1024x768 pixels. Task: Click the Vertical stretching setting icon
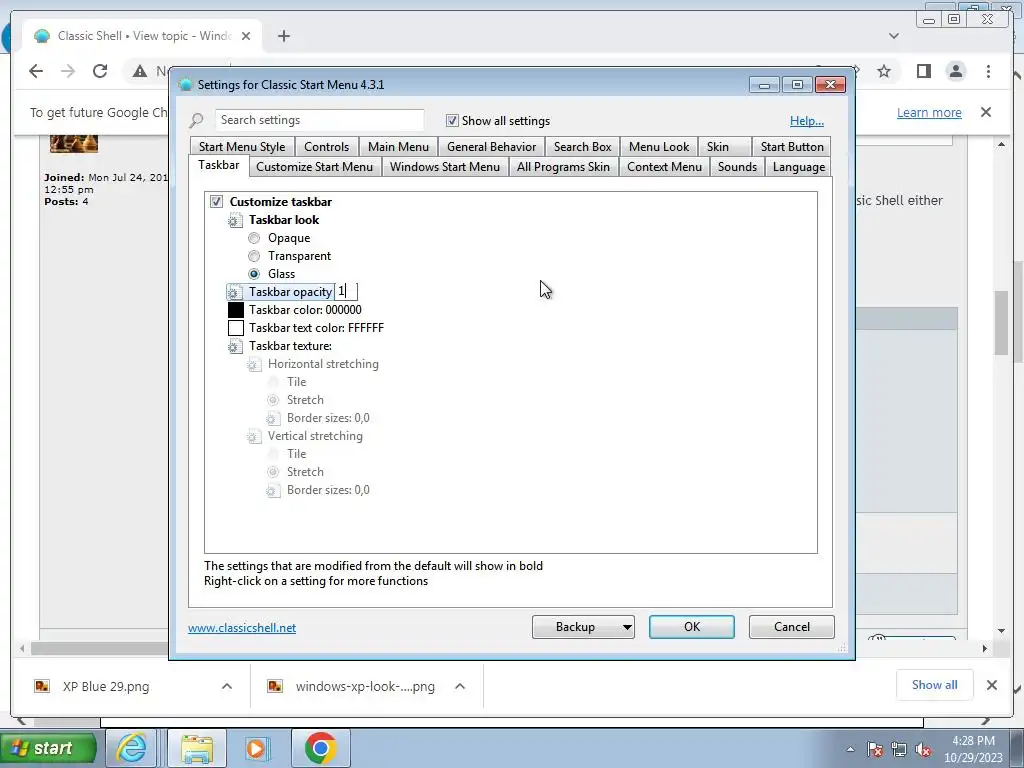254,436
